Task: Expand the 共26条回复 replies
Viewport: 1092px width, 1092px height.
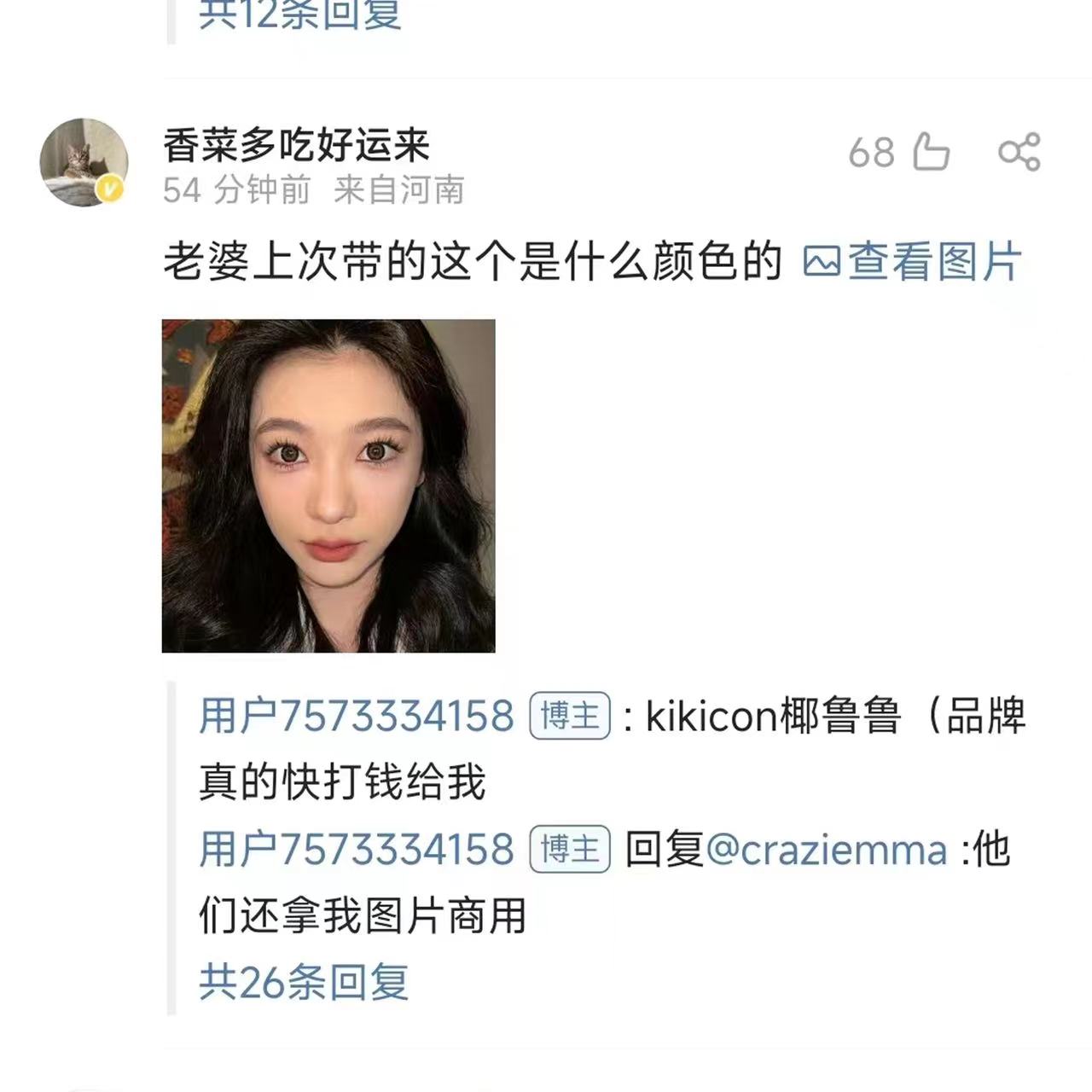Action: tap(304, 982)
